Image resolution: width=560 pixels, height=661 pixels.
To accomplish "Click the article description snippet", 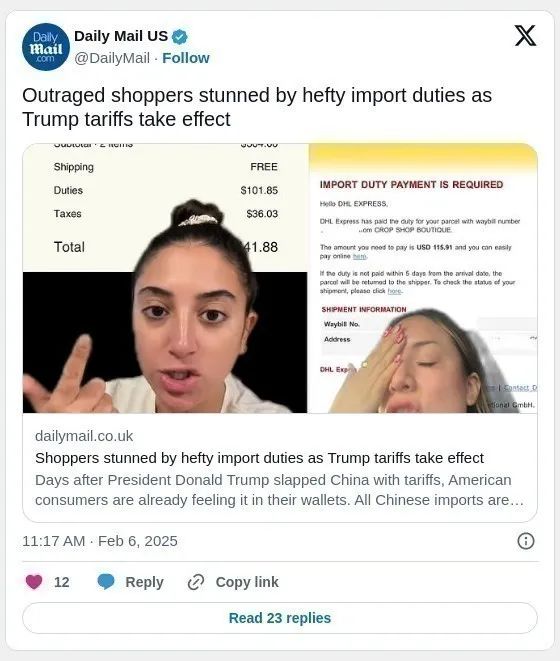I will point(279,490).
